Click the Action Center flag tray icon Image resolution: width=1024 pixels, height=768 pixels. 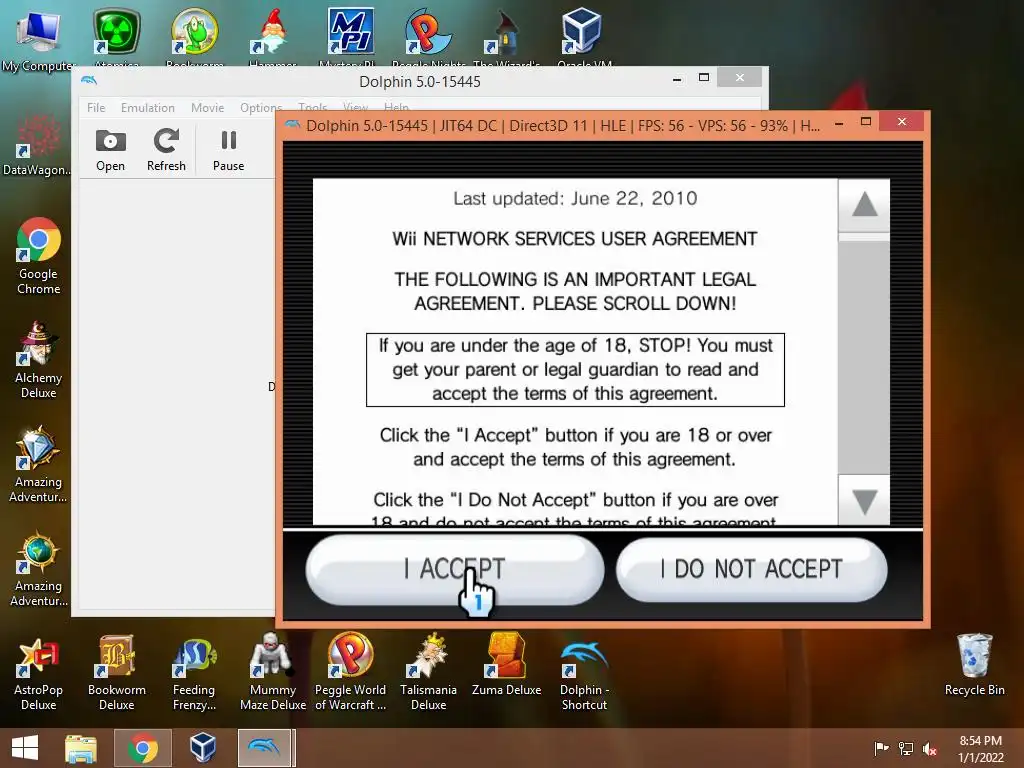coord(882,748)
